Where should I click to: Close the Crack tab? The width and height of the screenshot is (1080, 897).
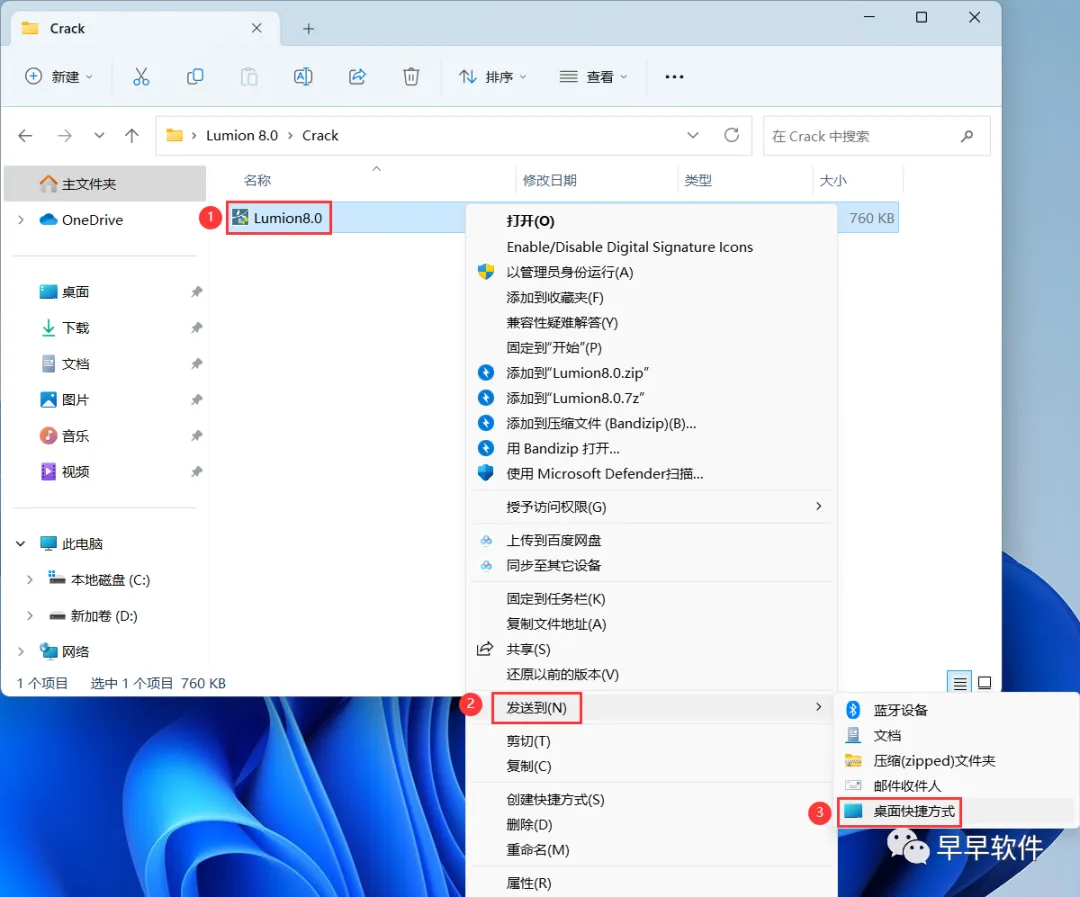256,28
